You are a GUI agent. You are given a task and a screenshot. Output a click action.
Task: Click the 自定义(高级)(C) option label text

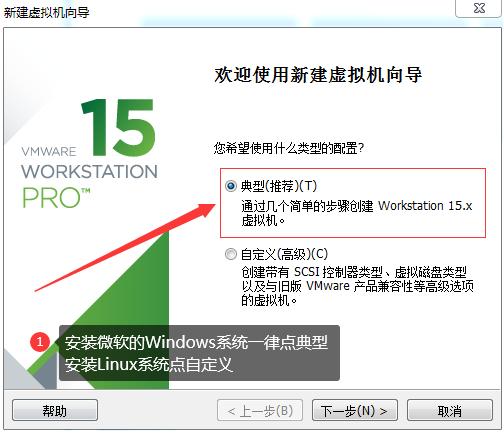pos(284,254)
